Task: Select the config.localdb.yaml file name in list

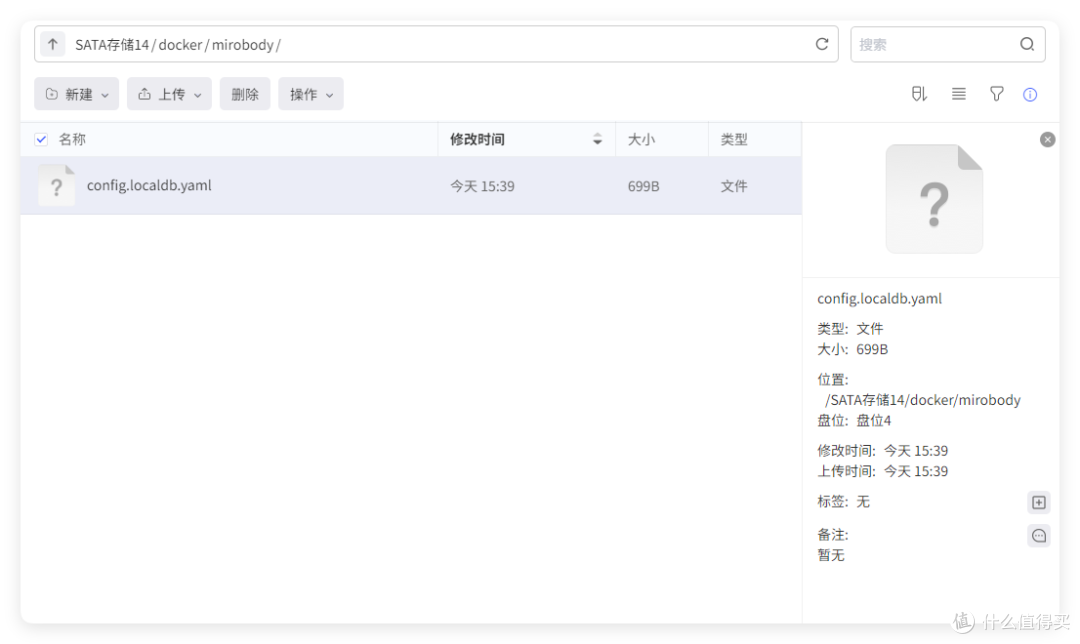Action: [x=149, y=185]
